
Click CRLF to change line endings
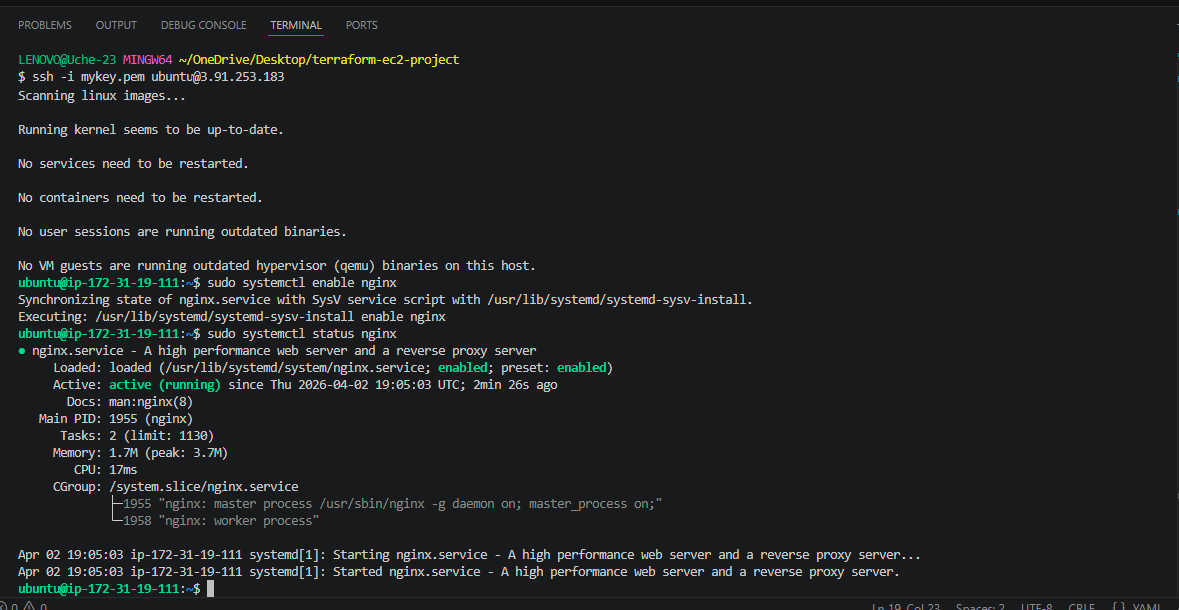(1080, 606)
